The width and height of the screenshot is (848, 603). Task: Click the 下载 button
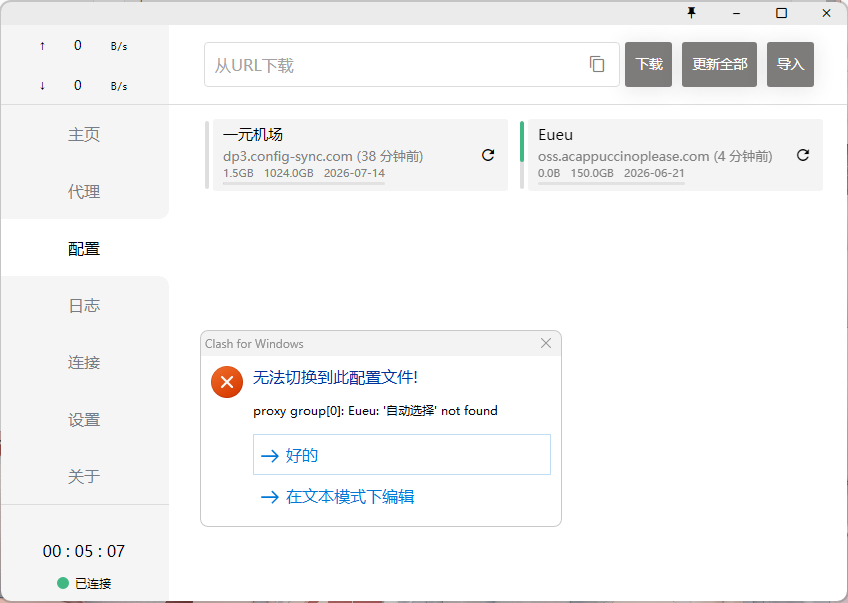tap(648, 64)
